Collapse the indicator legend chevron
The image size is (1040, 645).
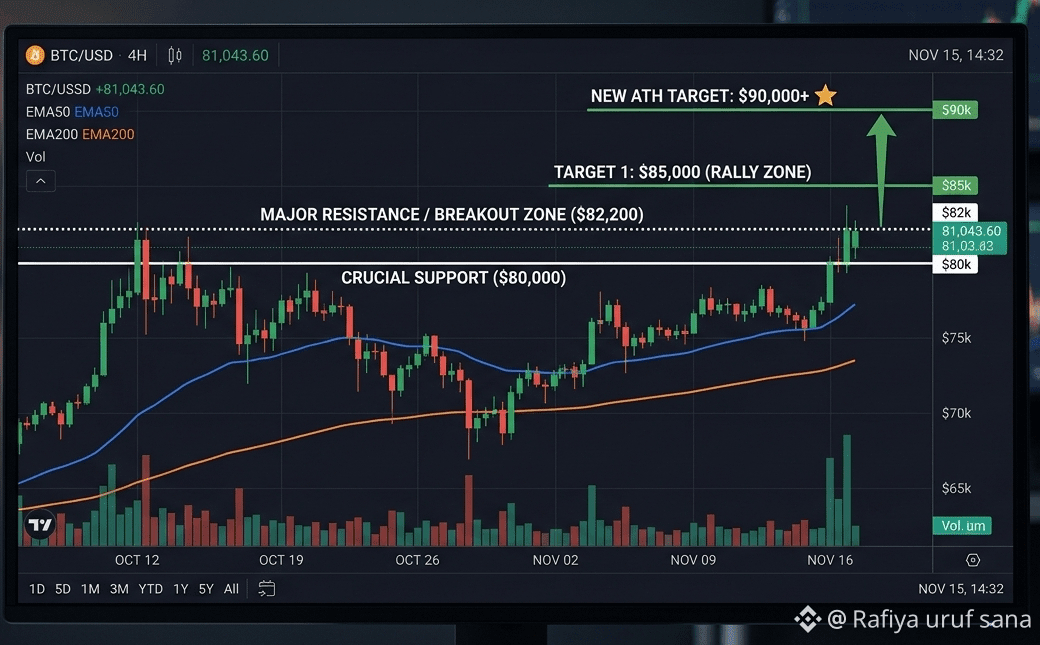pyautogui.click(x=40, y=180)
